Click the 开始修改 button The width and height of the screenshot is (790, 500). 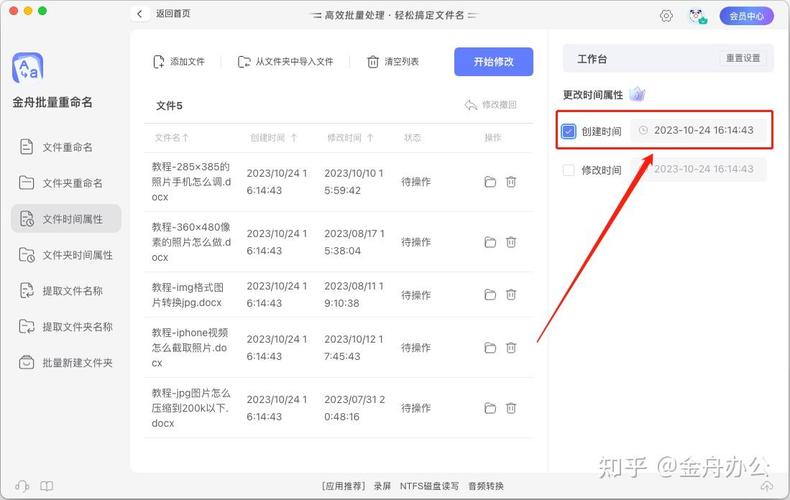tap(493, 61)
